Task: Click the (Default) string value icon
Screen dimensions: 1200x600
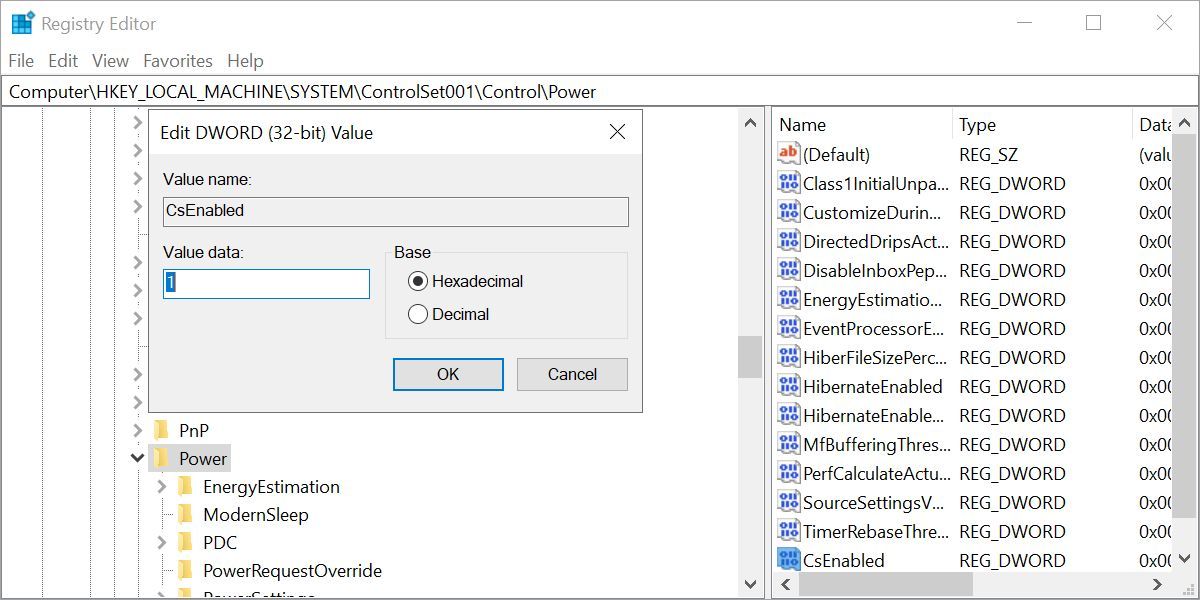Action: pos(789,154)
